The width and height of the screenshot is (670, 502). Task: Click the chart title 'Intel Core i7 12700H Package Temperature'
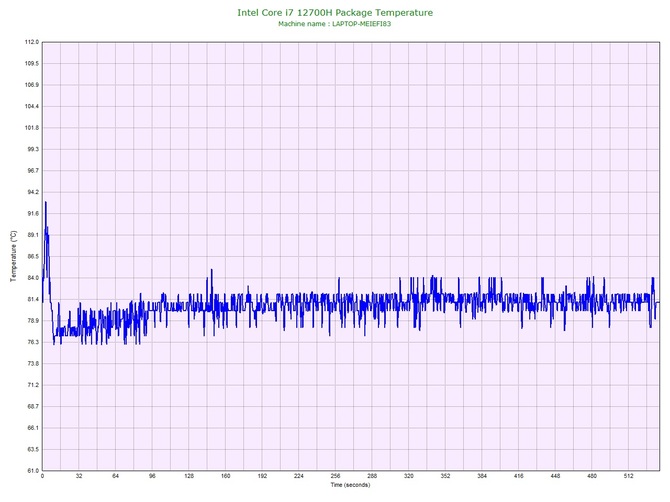[335, 13]
